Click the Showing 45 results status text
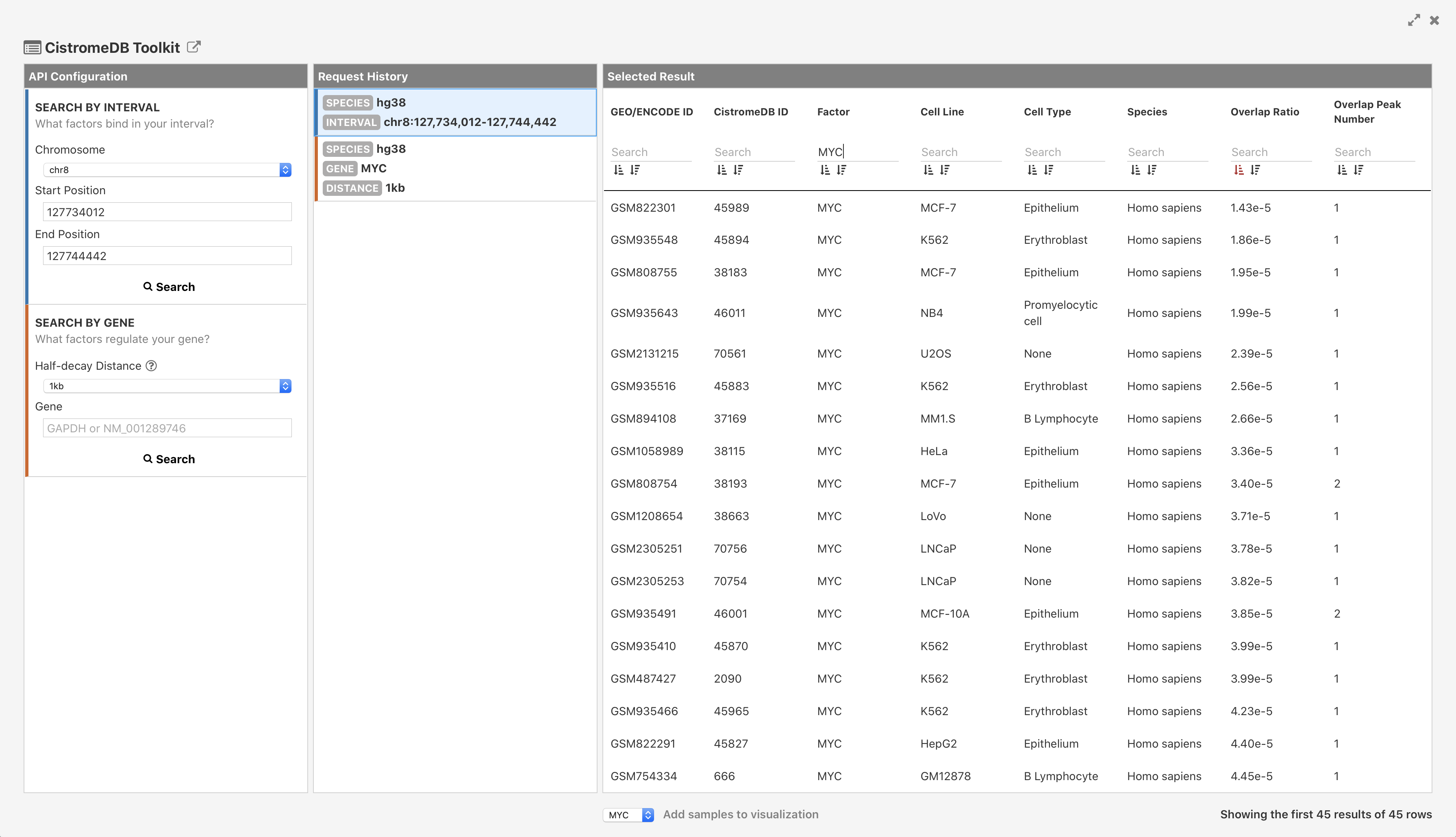The width and height of the screenshot is (1456, 837). coord(1326,815)
